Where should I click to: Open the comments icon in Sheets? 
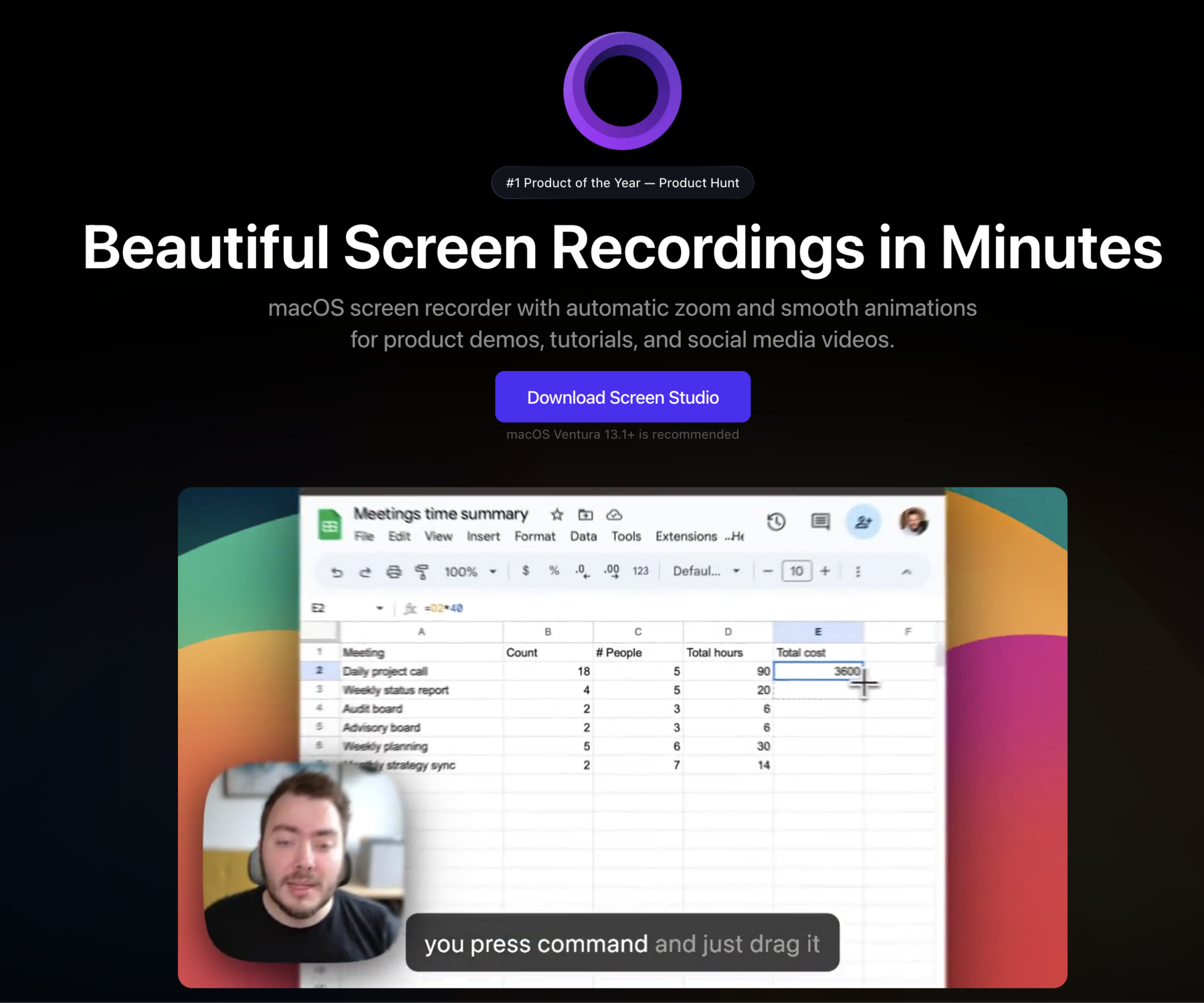[x=820, y=522]
